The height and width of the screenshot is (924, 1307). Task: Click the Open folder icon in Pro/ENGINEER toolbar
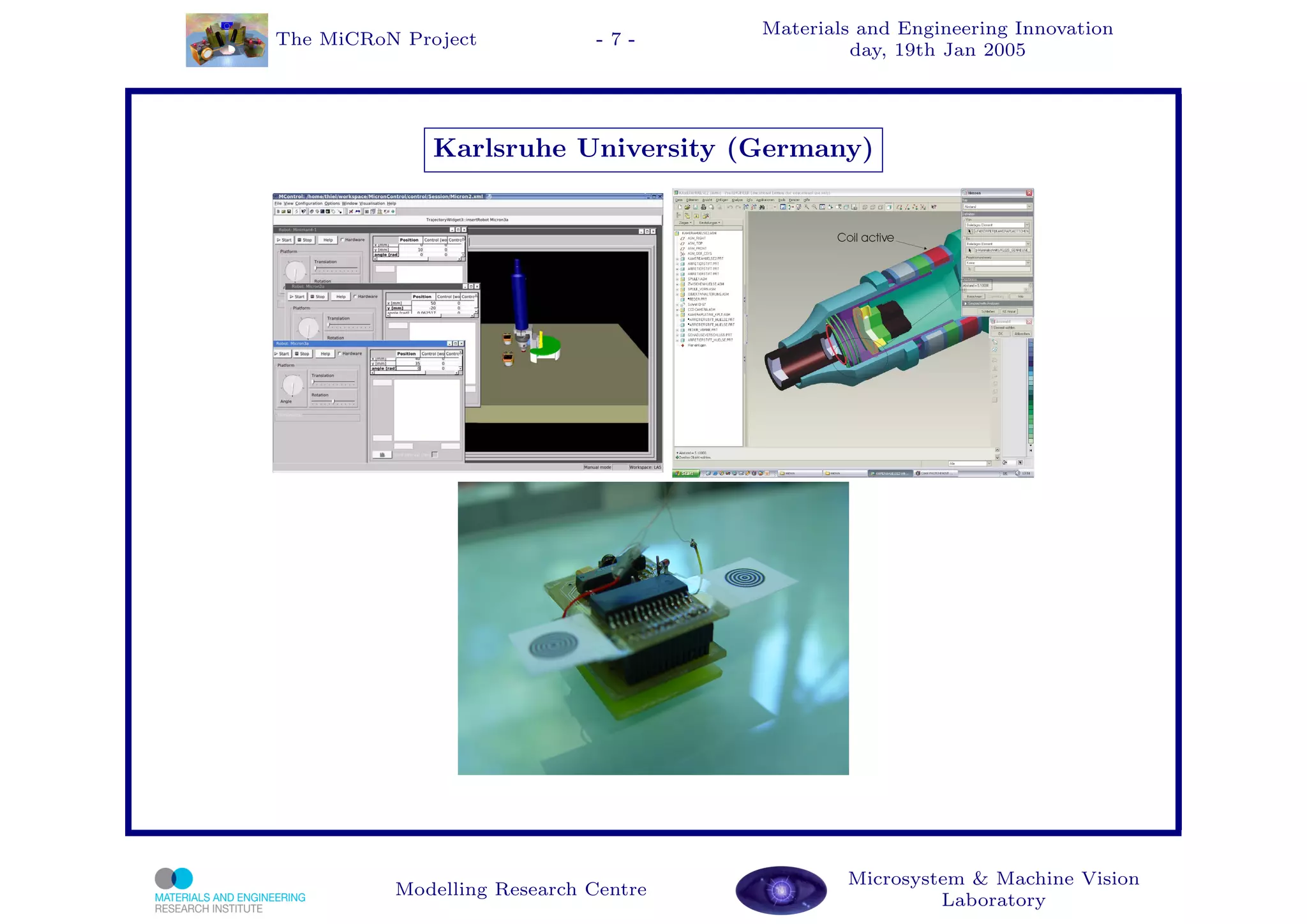click(687, 207)
